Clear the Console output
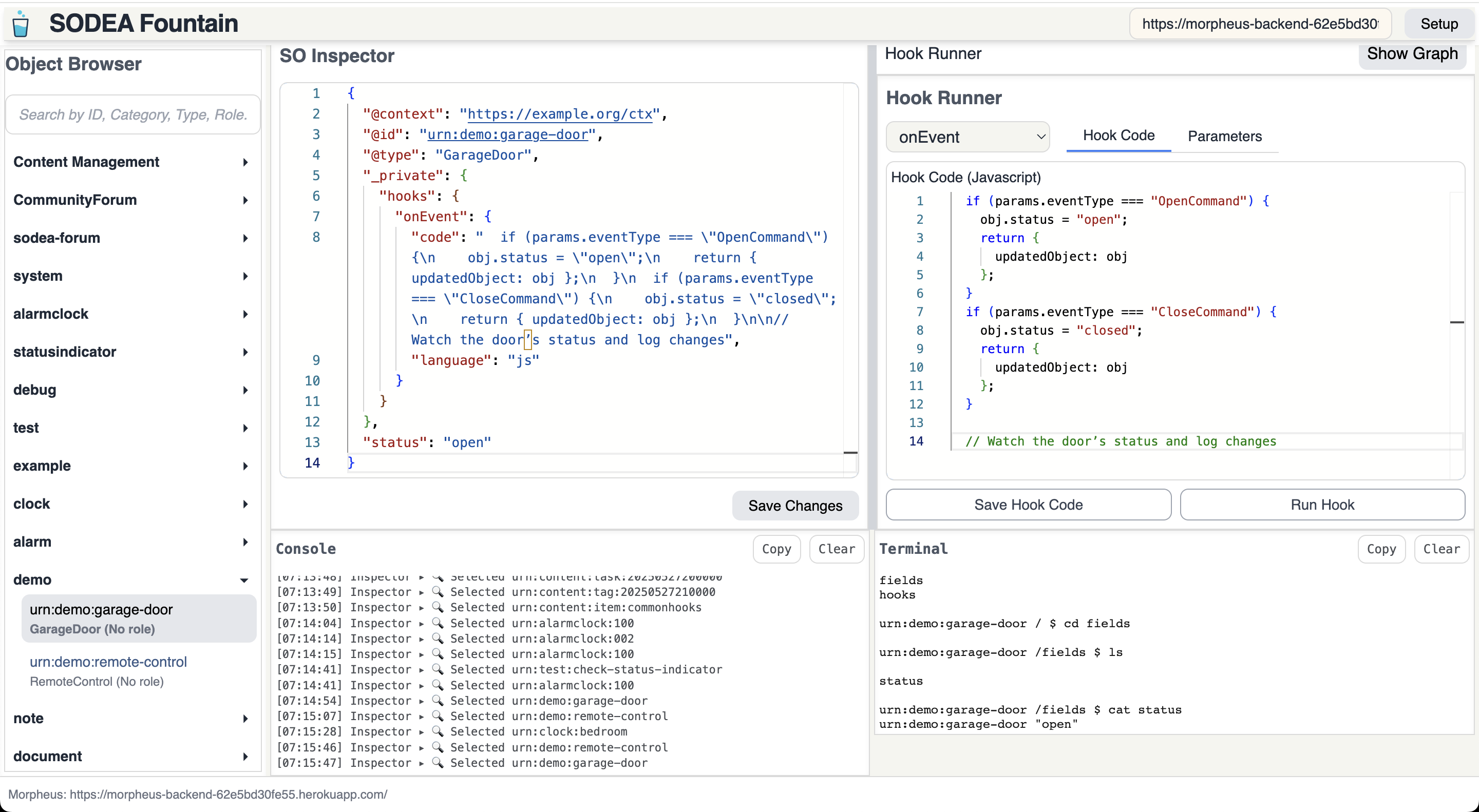Screen dimensions: 1479x812 (x=836, y=549)
